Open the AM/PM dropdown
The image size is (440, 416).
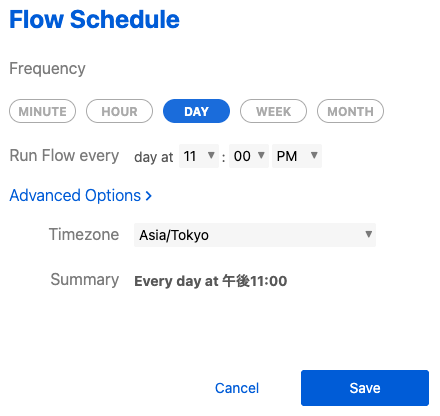[297, 156]
